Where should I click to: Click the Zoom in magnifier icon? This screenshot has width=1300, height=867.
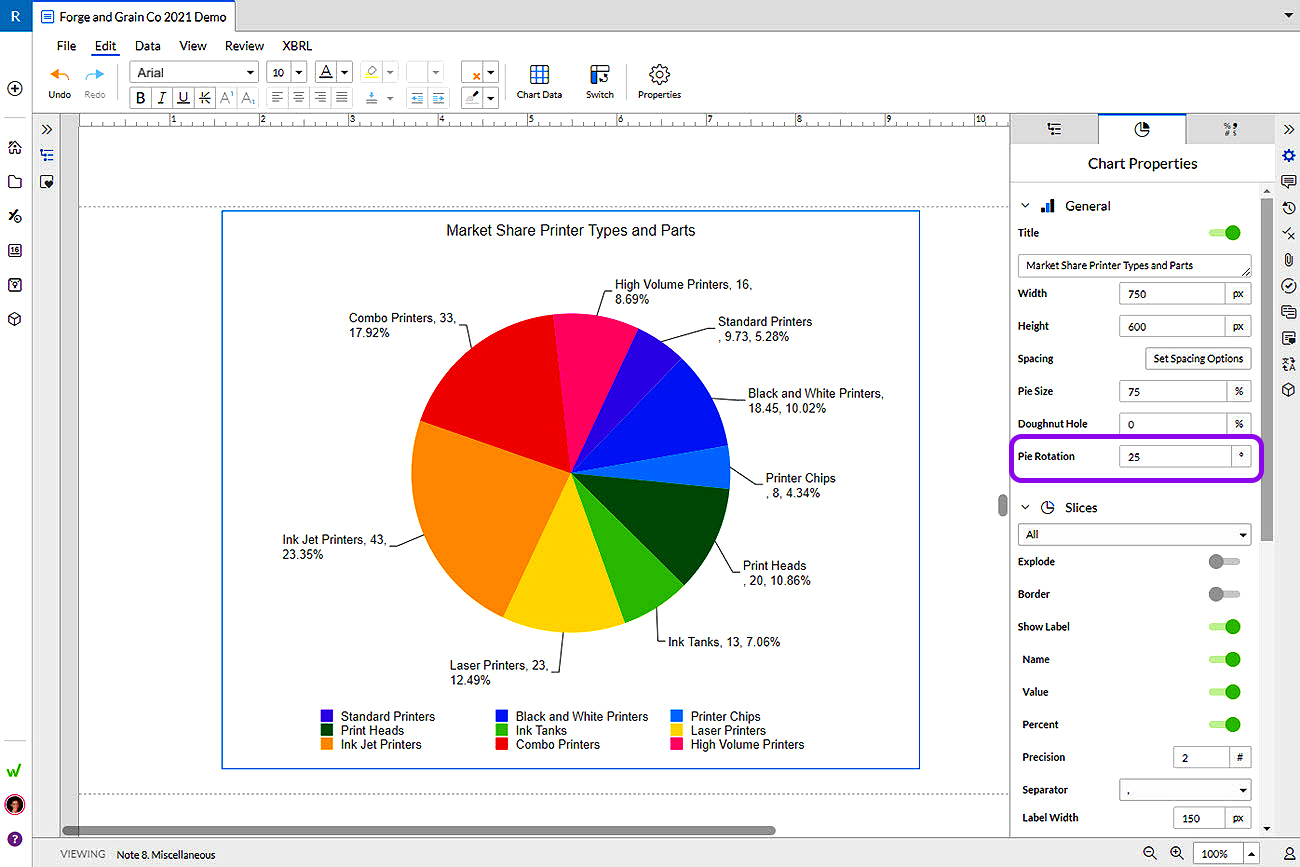point(1177,853)
